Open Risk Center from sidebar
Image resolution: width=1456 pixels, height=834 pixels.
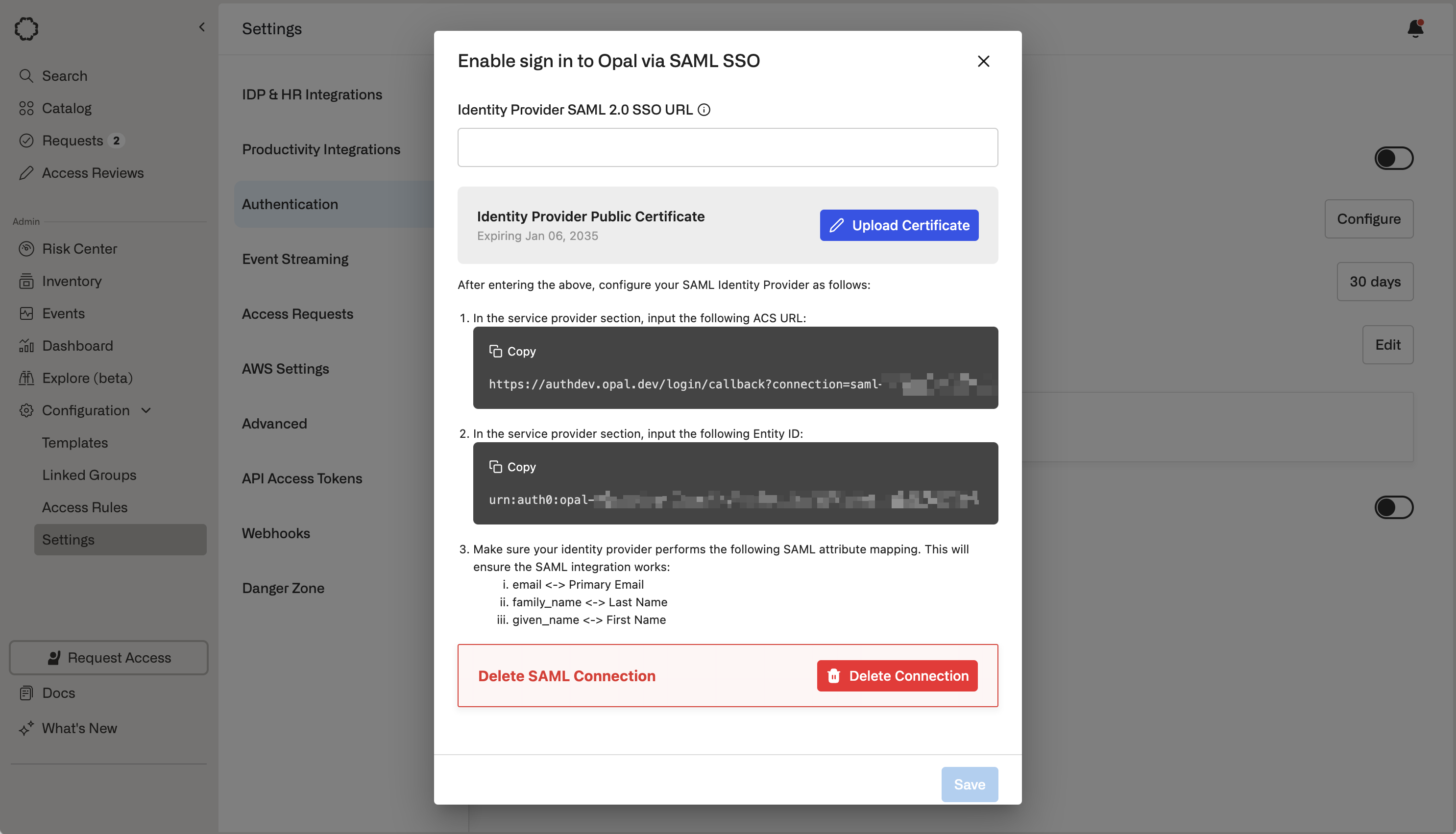(79, 249)
